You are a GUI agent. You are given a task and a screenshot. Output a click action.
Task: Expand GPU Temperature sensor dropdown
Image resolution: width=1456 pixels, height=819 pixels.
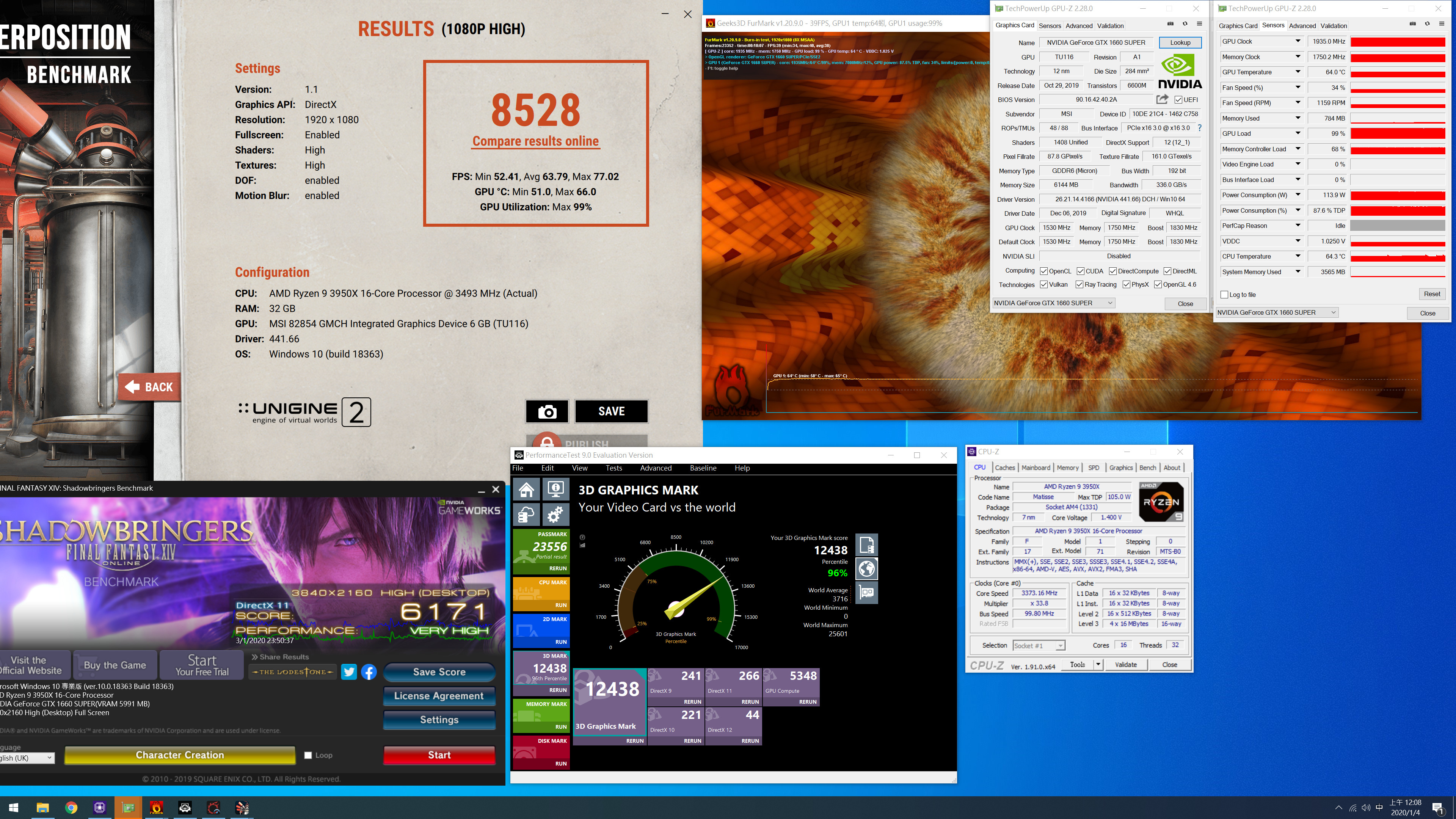point(1298,72)
